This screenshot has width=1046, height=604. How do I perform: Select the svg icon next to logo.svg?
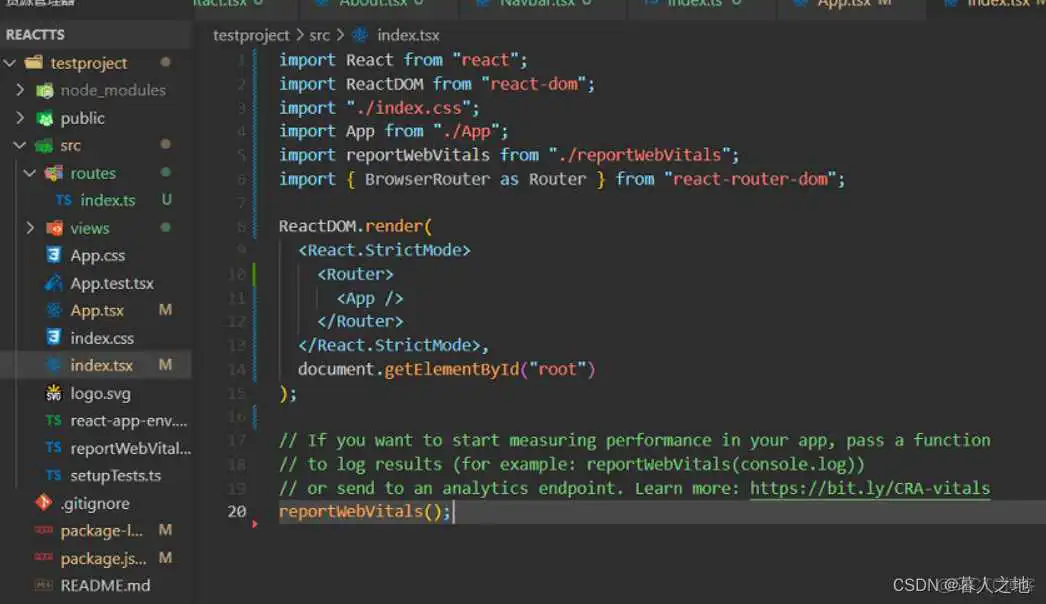click(54, 393)
